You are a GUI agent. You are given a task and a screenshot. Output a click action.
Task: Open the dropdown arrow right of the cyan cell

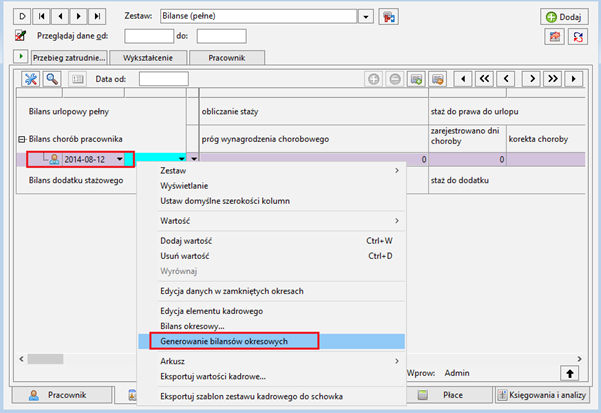point(194,159)
